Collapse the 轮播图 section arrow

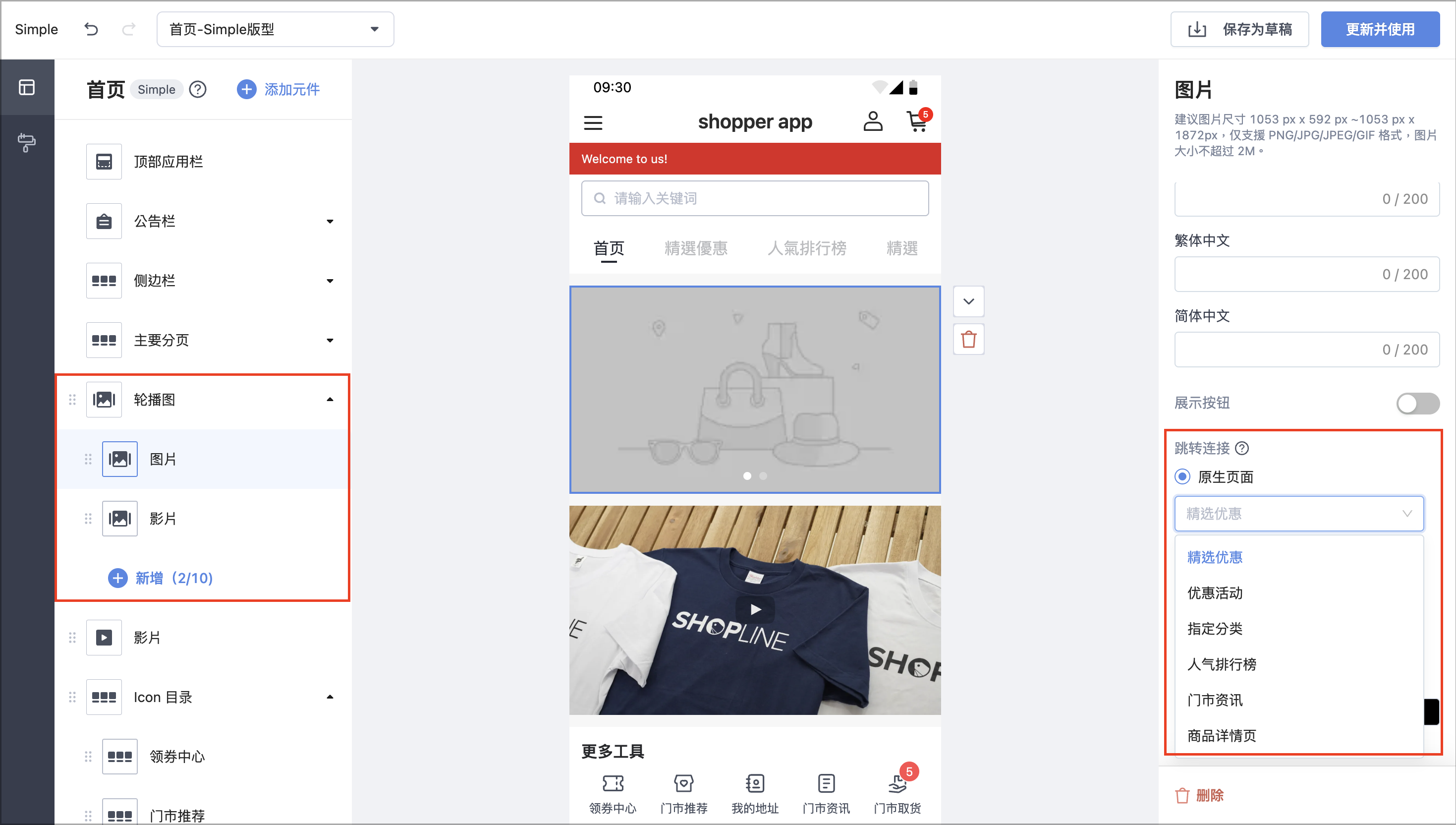coord(330,400)
